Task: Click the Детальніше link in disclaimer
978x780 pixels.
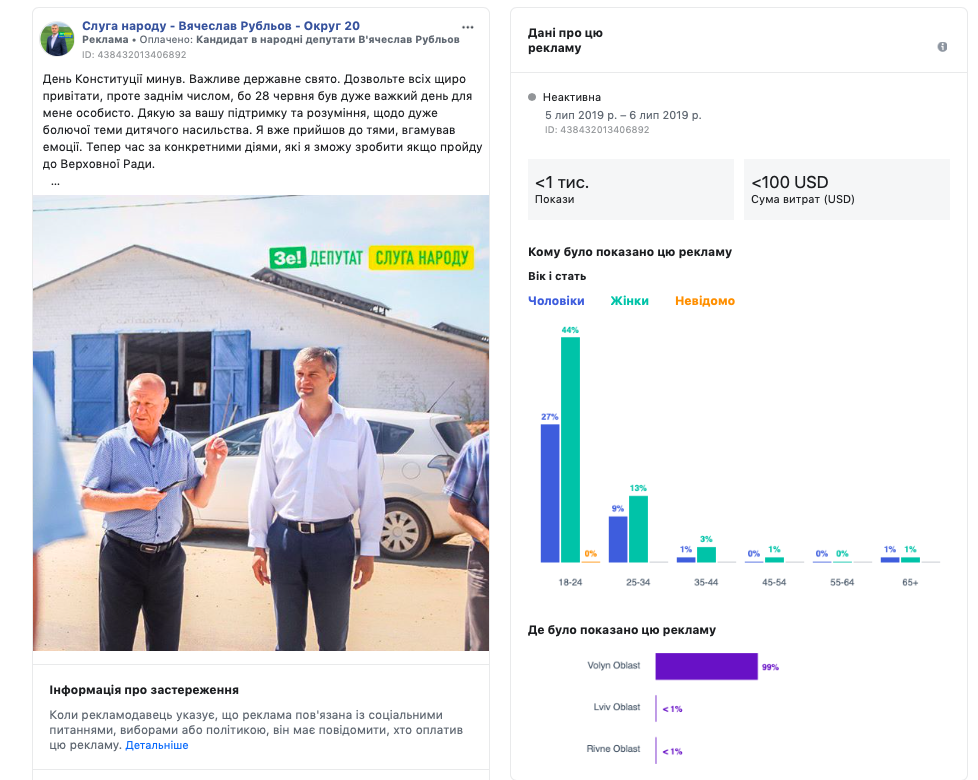Action: 157,745
